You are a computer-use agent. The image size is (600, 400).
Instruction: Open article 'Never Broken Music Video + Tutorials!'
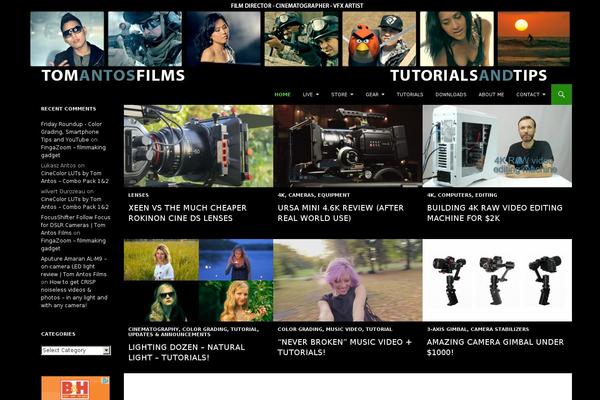click(x=344, y=347)
